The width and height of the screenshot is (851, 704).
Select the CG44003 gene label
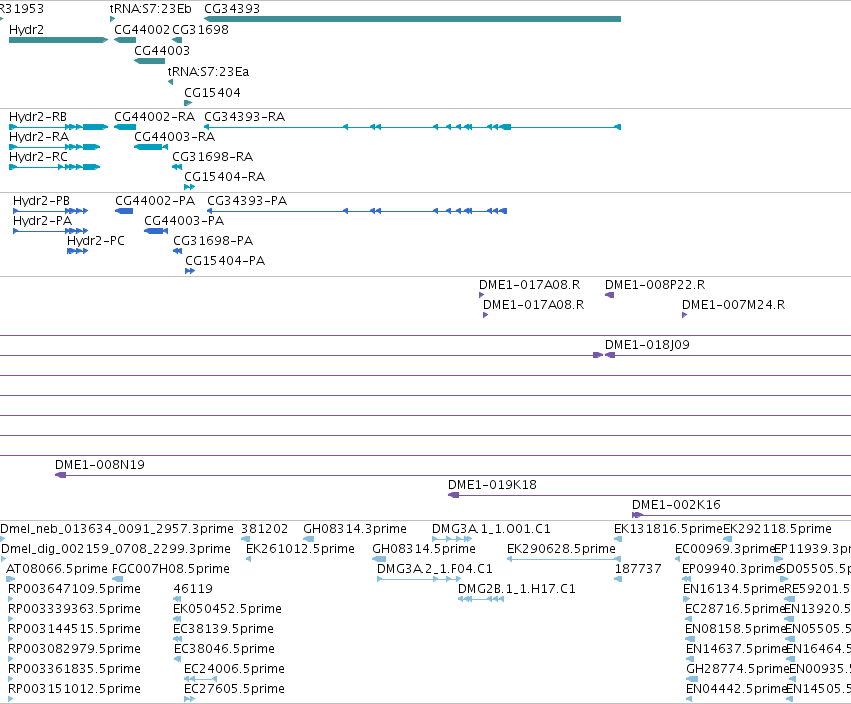[x=162, y=50]
